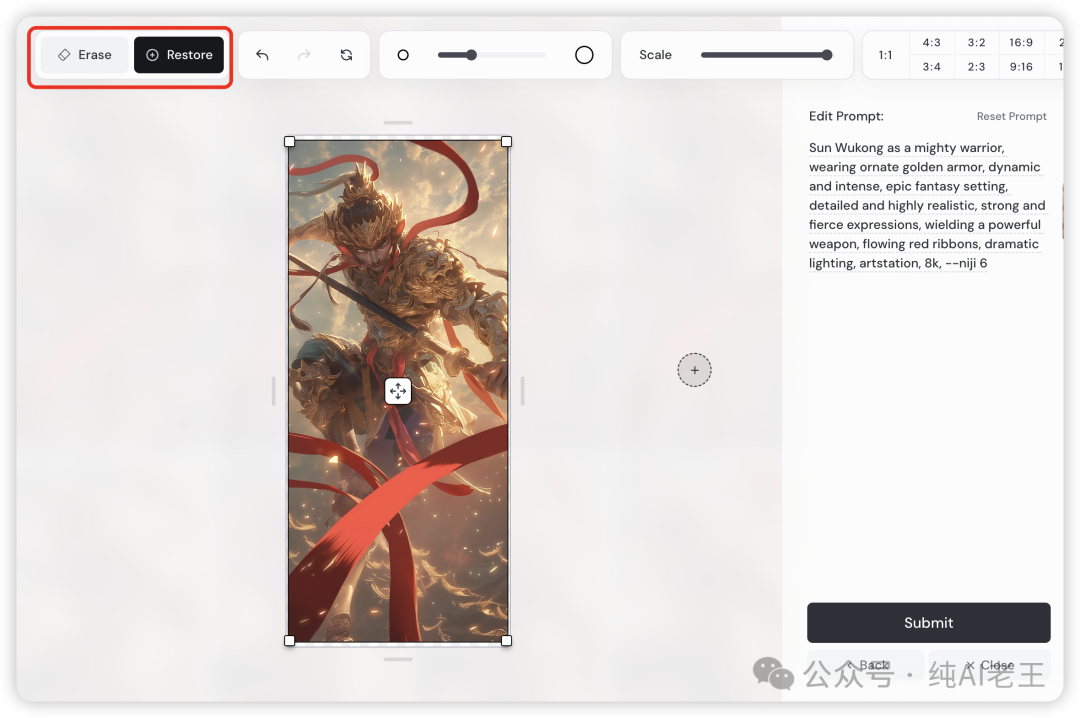
Task: Choose the 4:3 aspect ratio
Action: pos(931,43)
